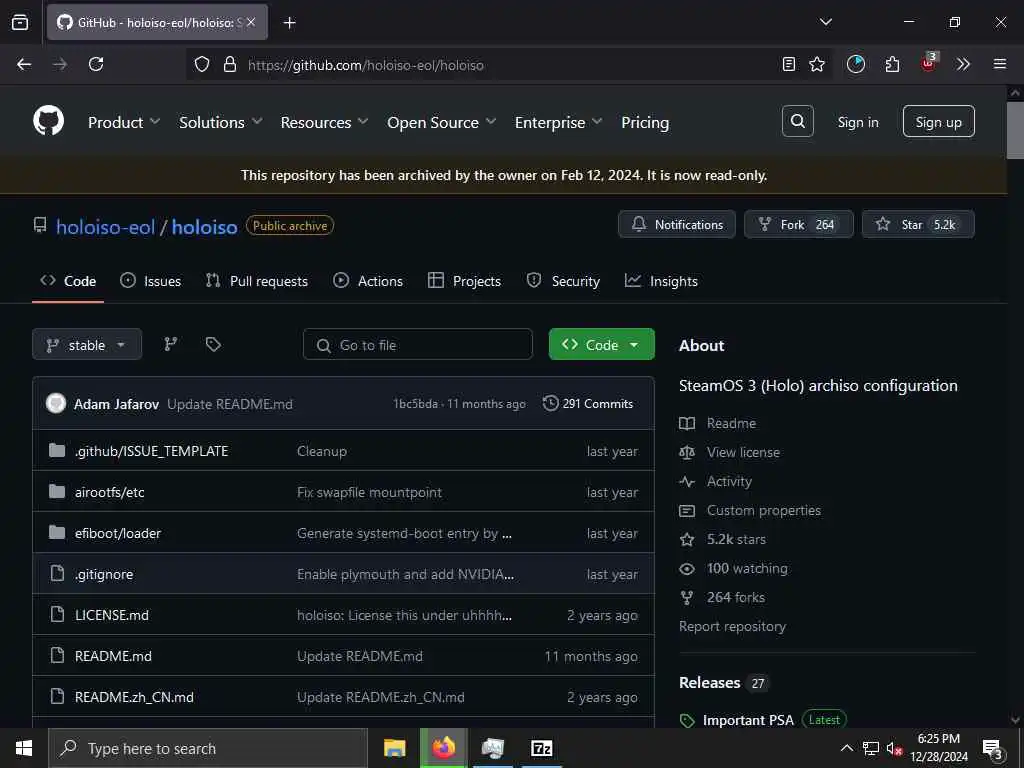The image size is (1024, 768).
Task: Open the Firefox hamburger application menu
Action: click(x=1000, y=64)
